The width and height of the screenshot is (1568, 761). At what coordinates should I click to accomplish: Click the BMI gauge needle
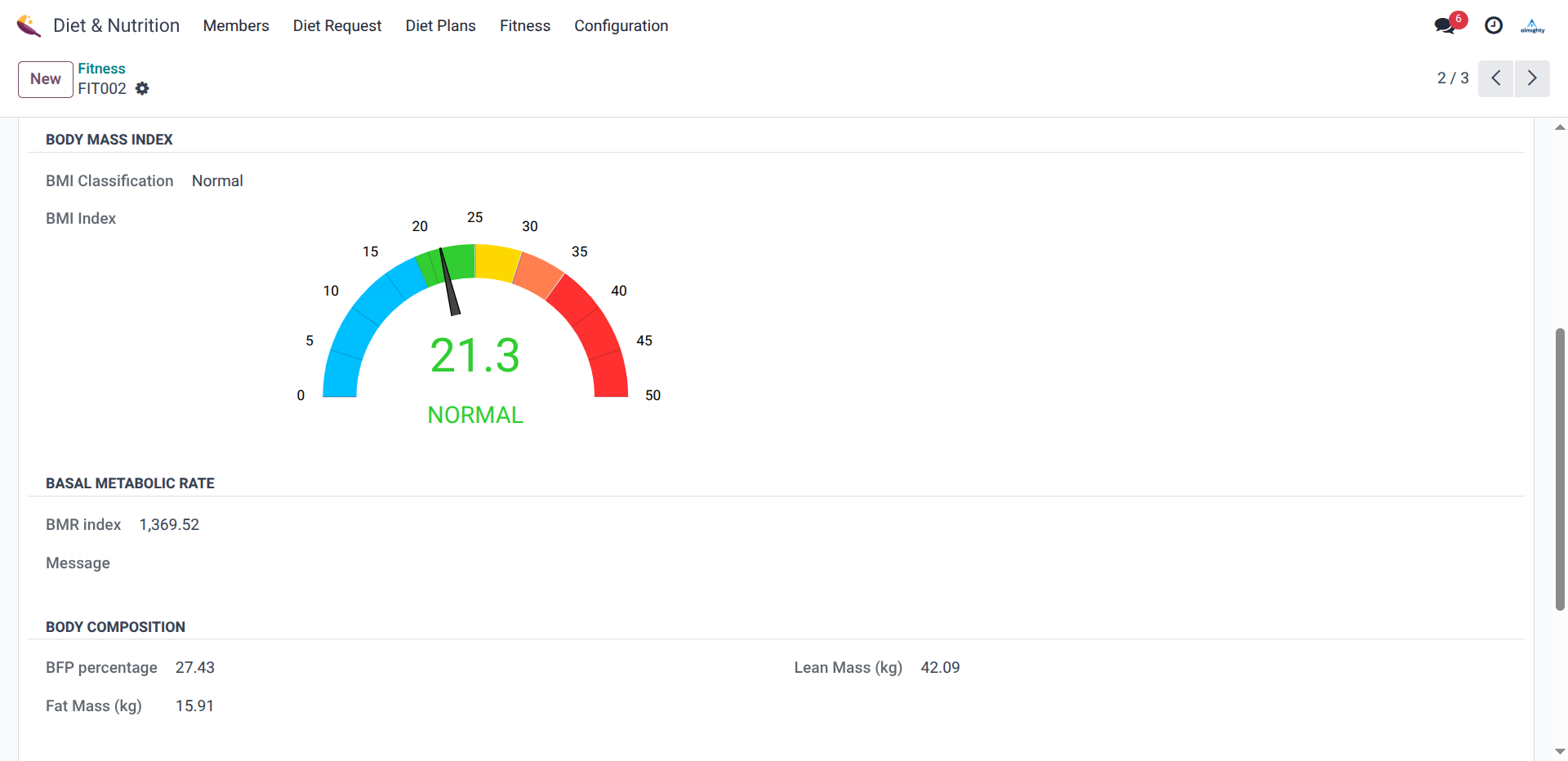pyautogui.click(x=450, y=282)
